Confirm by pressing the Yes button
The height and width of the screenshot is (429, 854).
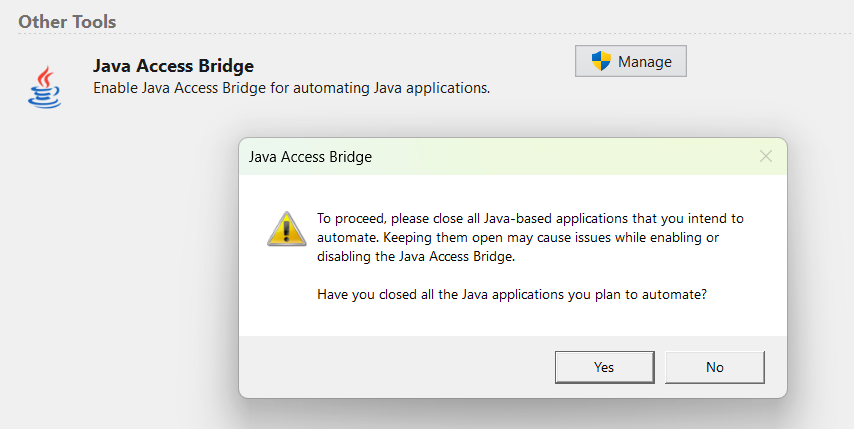603,367
